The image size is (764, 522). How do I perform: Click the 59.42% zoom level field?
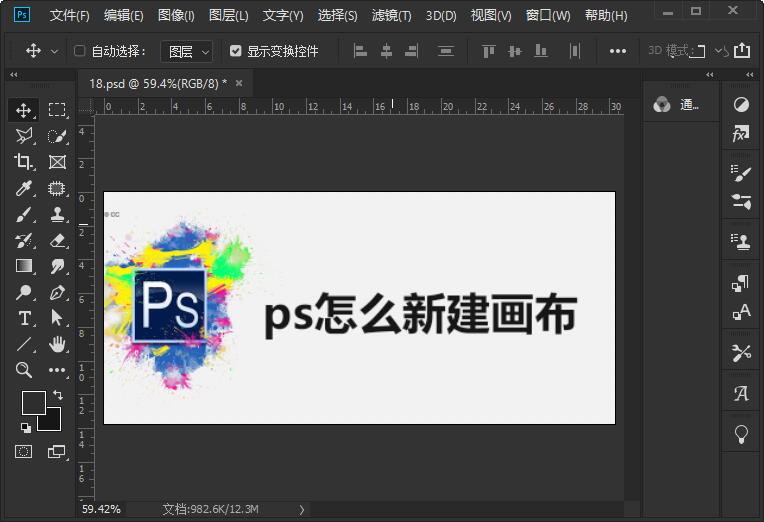[x=101, y=509]
